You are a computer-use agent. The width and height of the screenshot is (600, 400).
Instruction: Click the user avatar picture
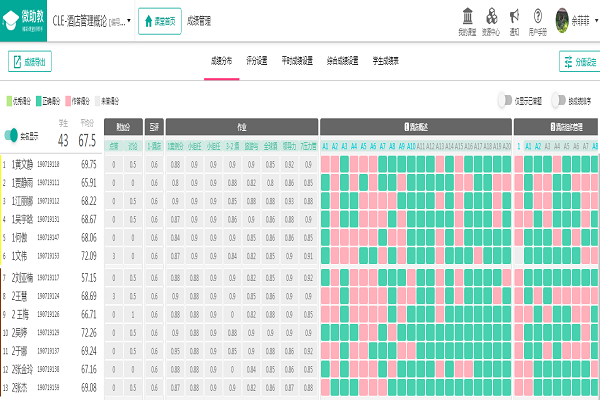pos(563,19)
